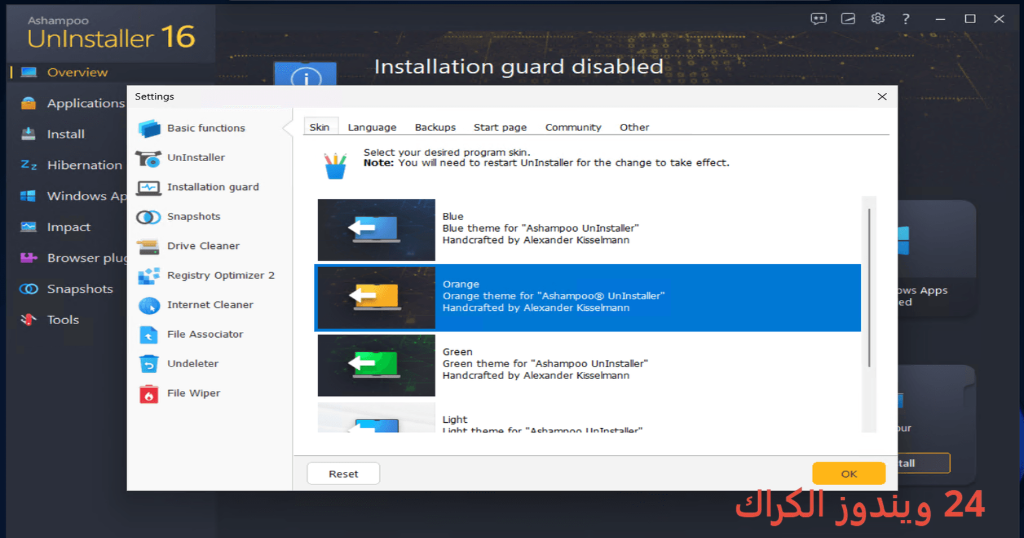Select the Snapshots toggle icon in Settings
Screen dimensions: 1024x538
tap(148, 217)
